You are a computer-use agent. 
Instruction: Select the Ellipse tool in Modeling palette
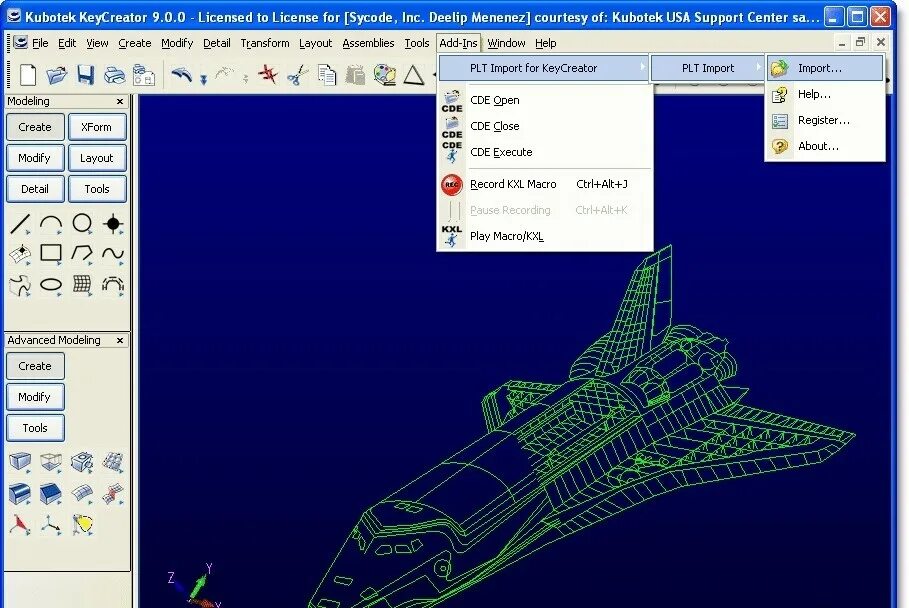click(51, 285)
